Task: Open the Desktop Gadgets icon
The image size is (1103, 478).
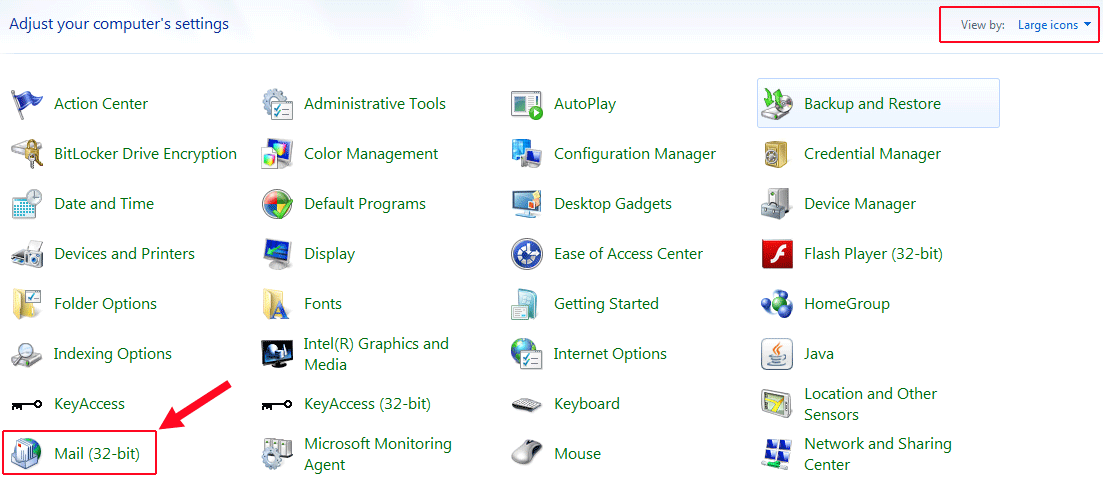Action: [x=528, y=204]
